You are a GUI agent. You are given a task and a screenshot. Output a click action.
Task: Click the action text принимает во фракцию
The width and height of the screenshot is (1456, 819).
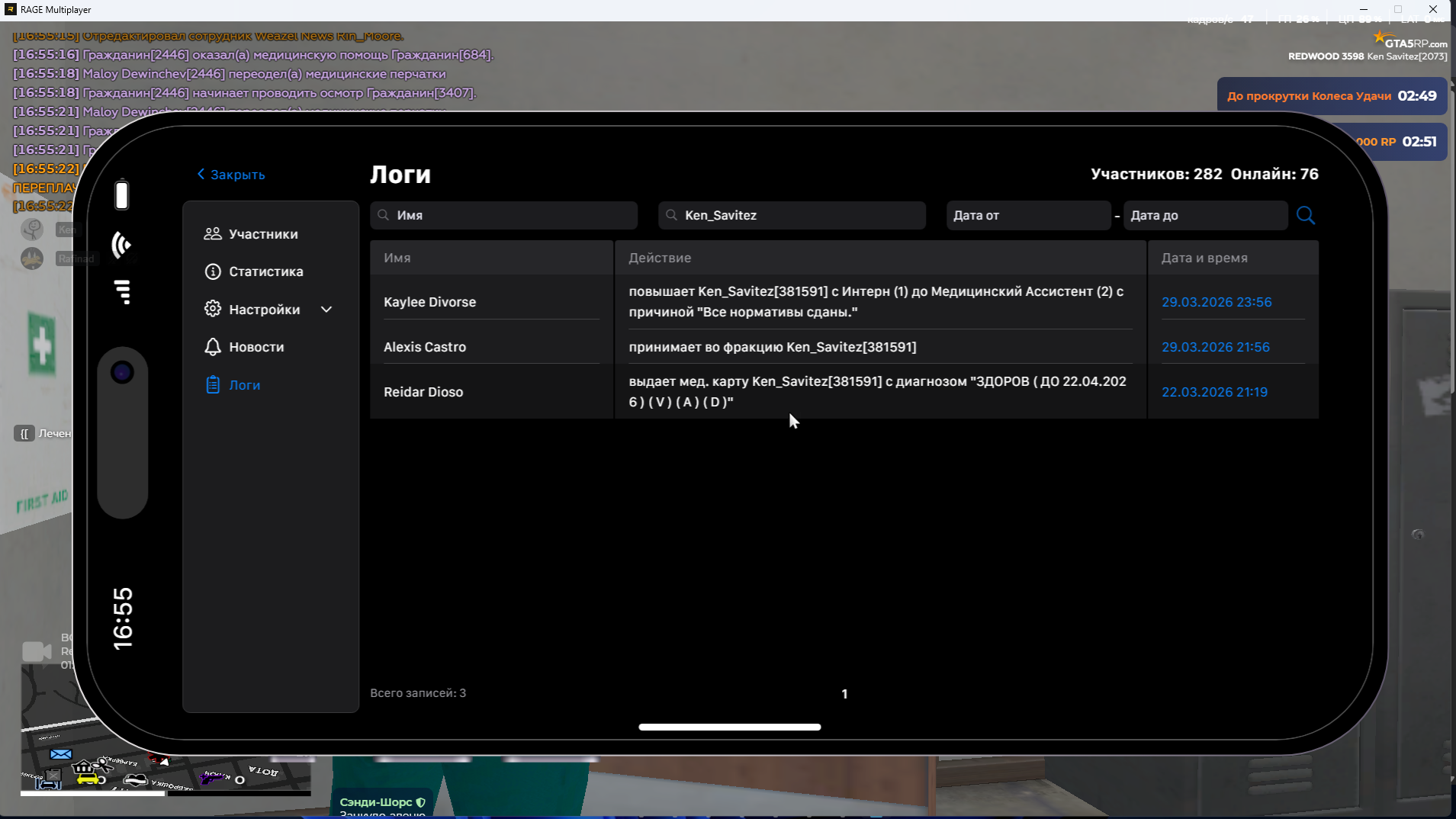click(773, 347)
